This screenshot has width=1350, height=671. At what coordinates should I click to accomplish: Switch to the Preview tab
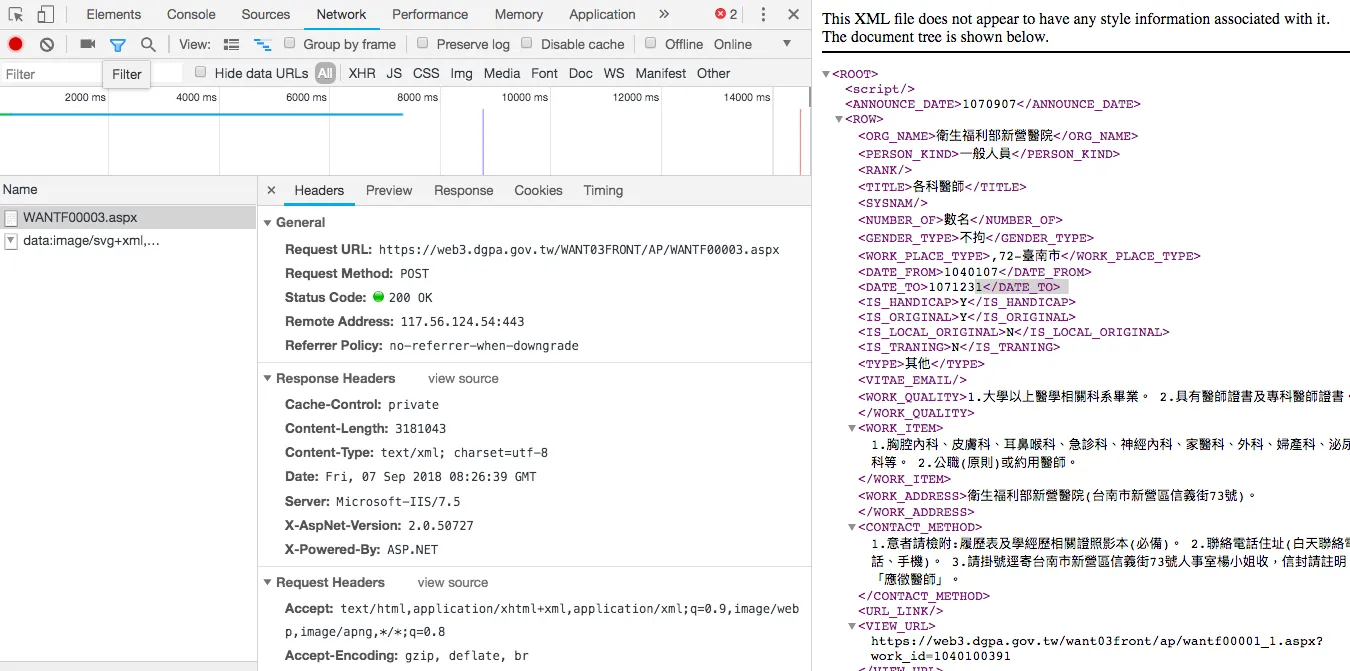click(389, 190)
